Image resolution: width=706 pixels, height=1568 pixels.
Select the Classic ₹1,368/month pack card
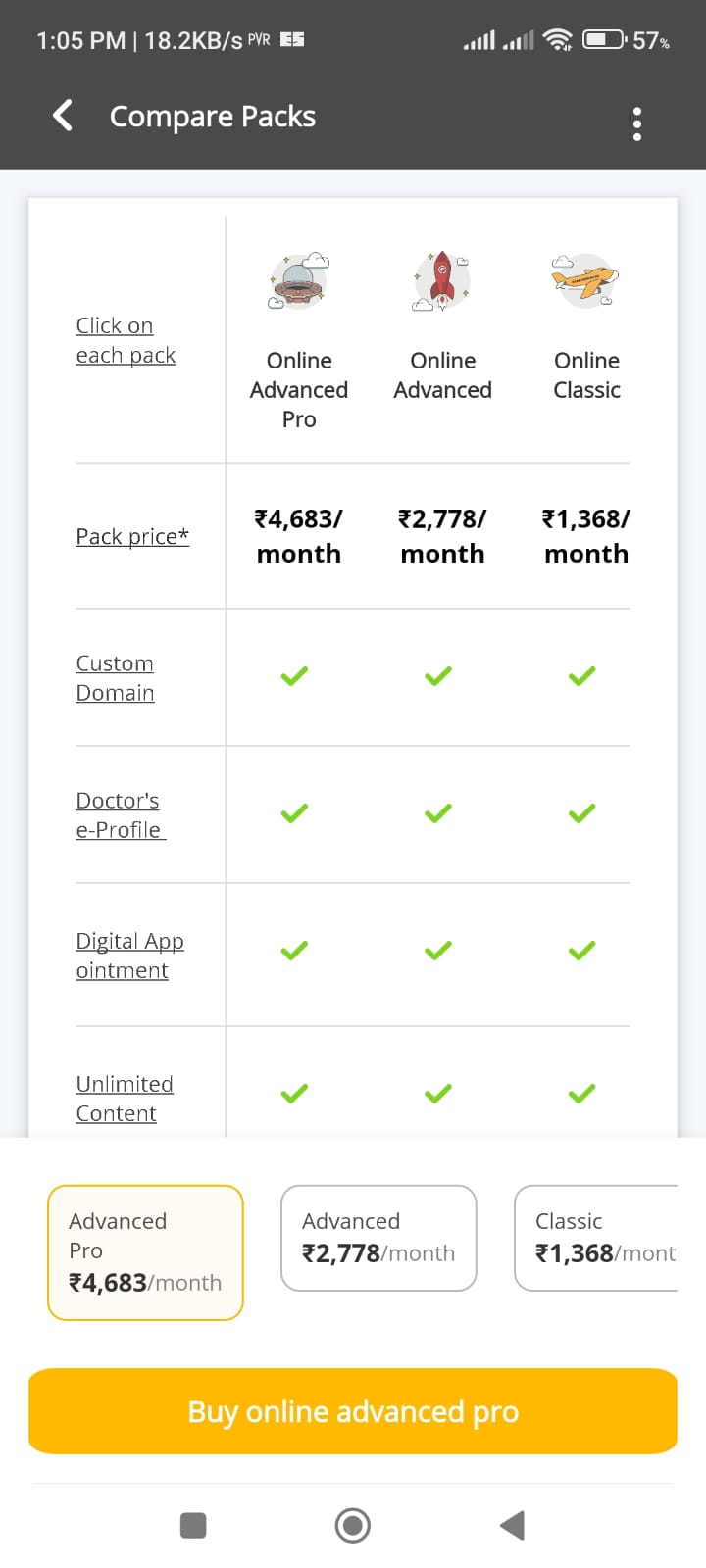pos(596,1238)
